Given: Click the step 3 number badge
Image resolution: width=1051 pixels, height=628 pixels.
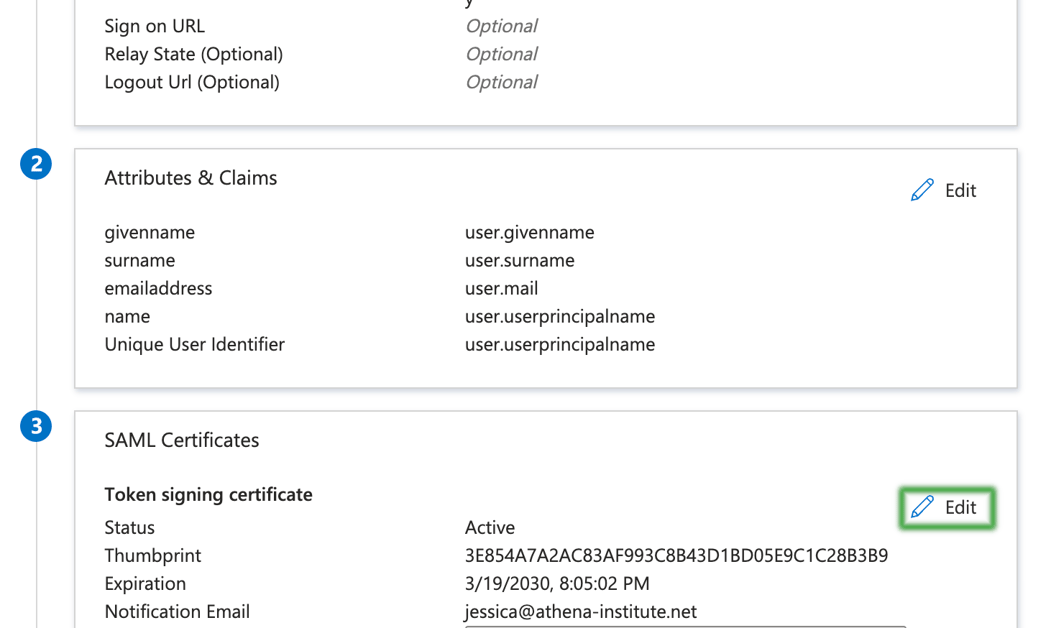Looking at the screenshot, I should [36, 426].
